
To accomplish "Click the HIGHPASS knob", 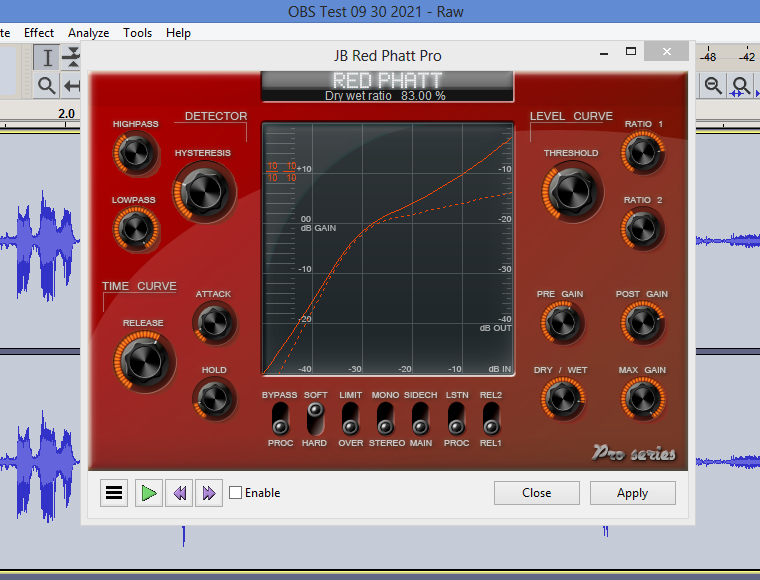I will pos(136,153).
